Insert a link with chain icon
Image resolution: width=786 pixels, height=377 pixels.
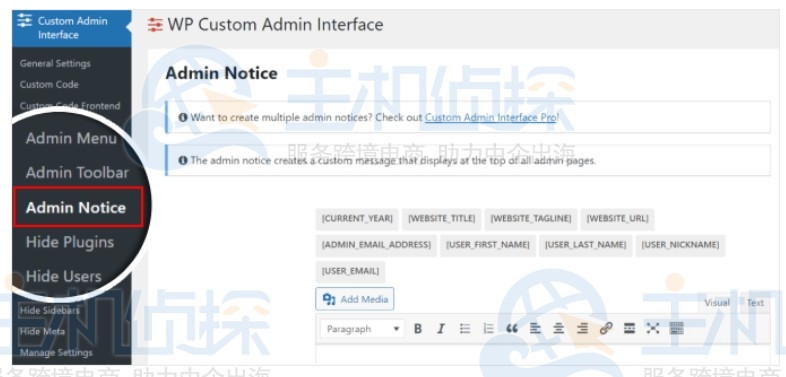click(606, 329)
